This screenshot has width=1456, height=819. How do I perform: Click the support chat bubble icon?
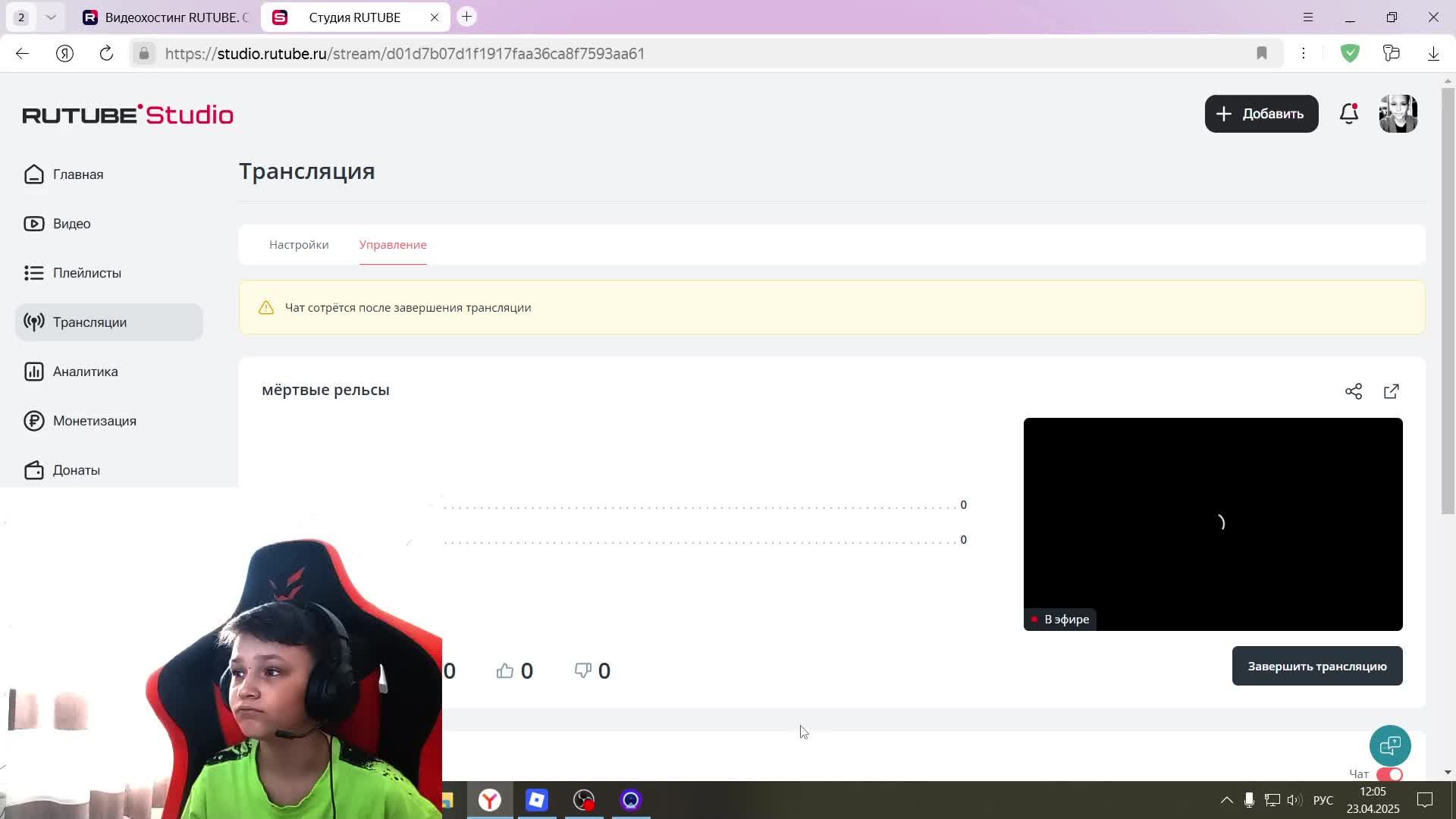coord(1390,745)
